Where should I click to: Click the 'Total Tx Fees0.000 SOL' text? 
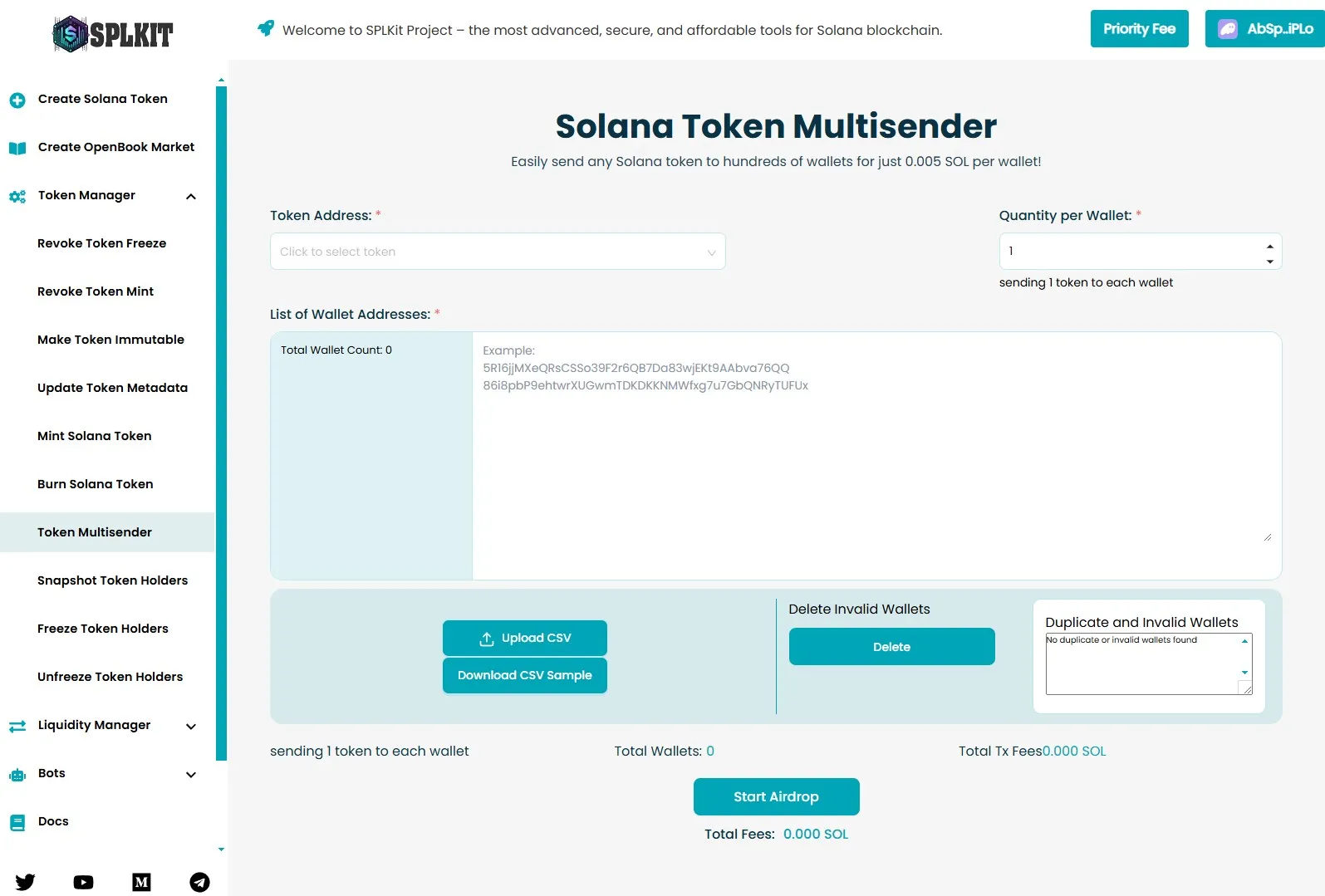click(x=1032, y=752)
